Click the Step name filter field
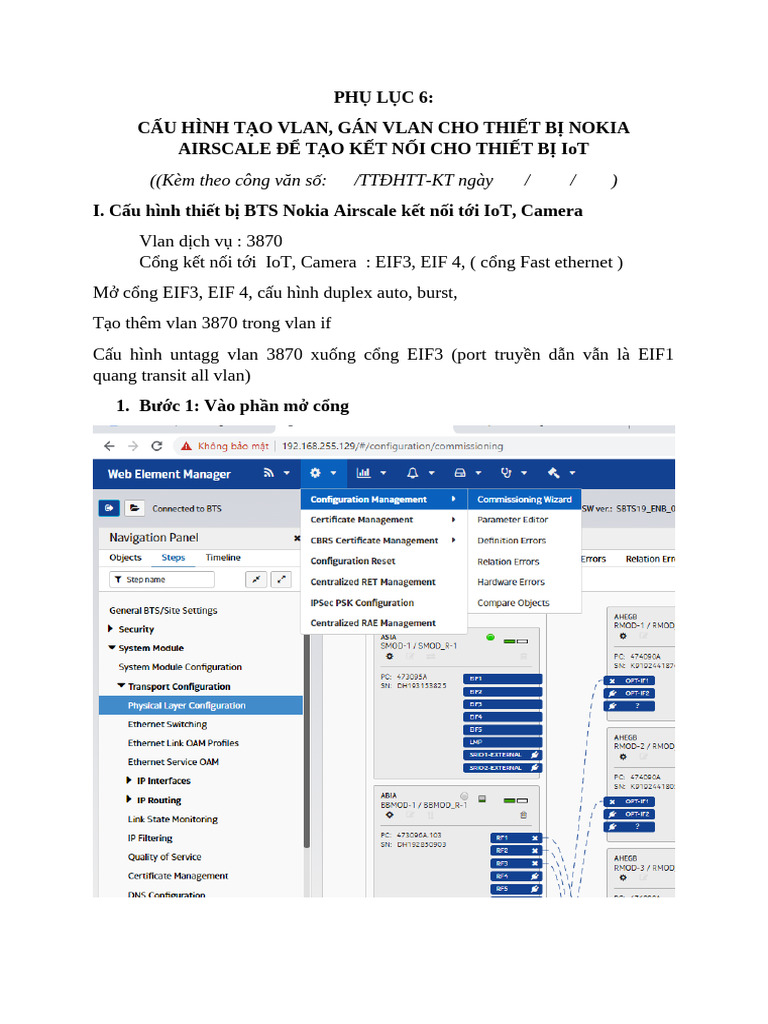 click(162, 579)
